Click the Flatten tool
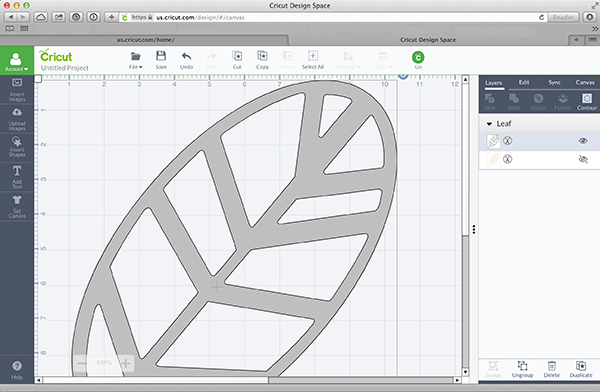This screenshot has width=600, height=392. (562, 102)
